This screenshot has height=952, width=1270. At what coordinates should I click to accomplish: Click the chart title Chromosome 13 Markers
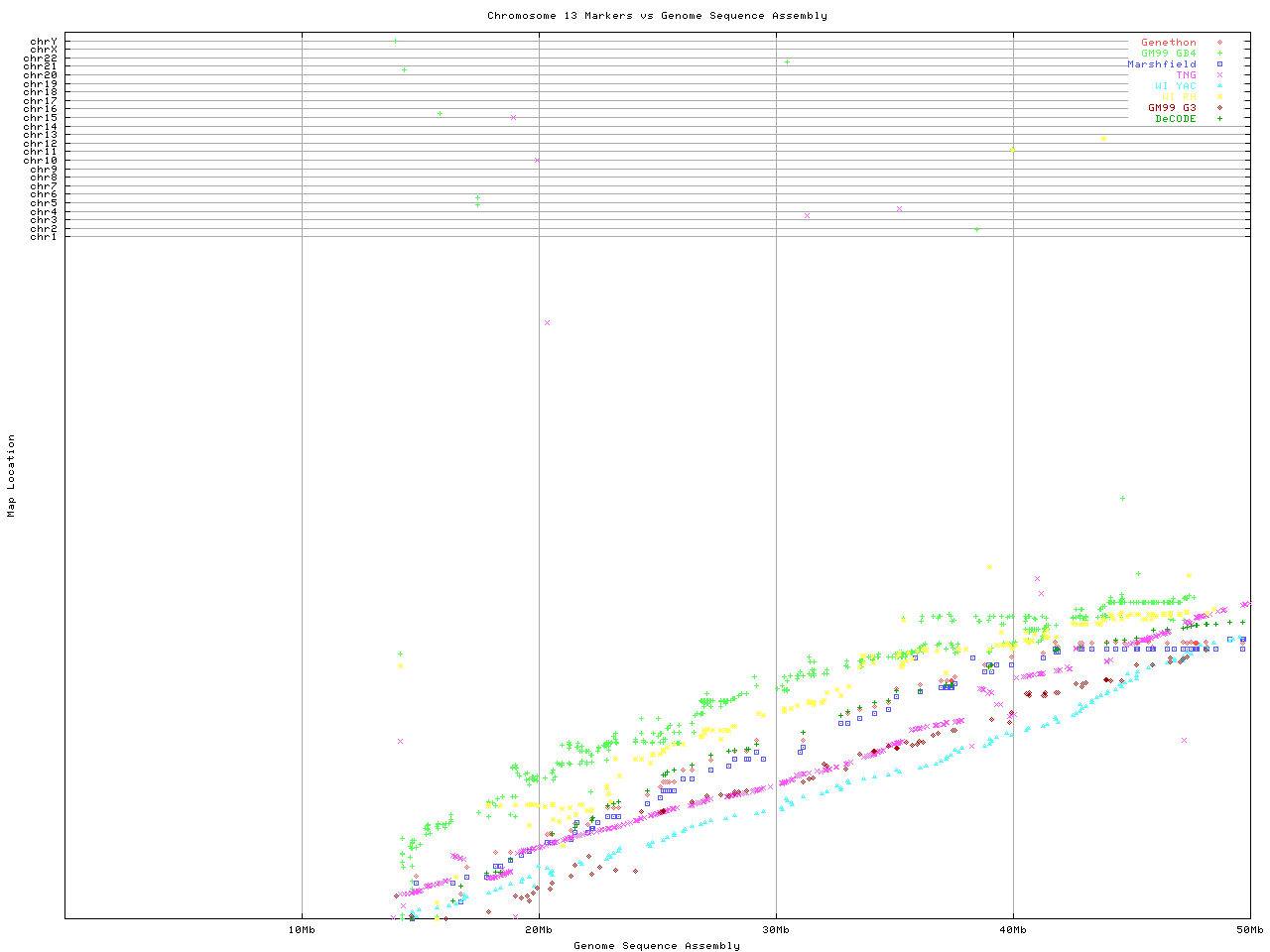tap(657, 16)
